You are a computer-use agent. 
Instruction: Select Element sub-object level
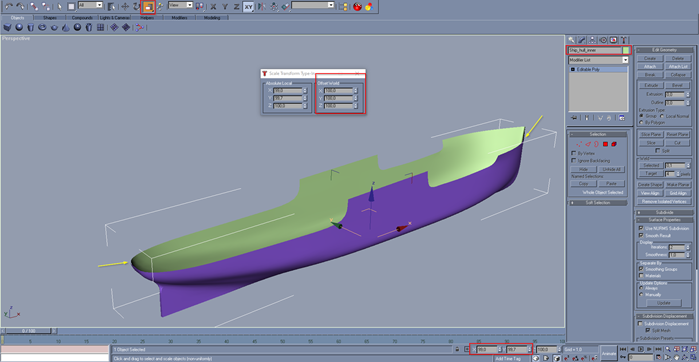tap(614, 144)
